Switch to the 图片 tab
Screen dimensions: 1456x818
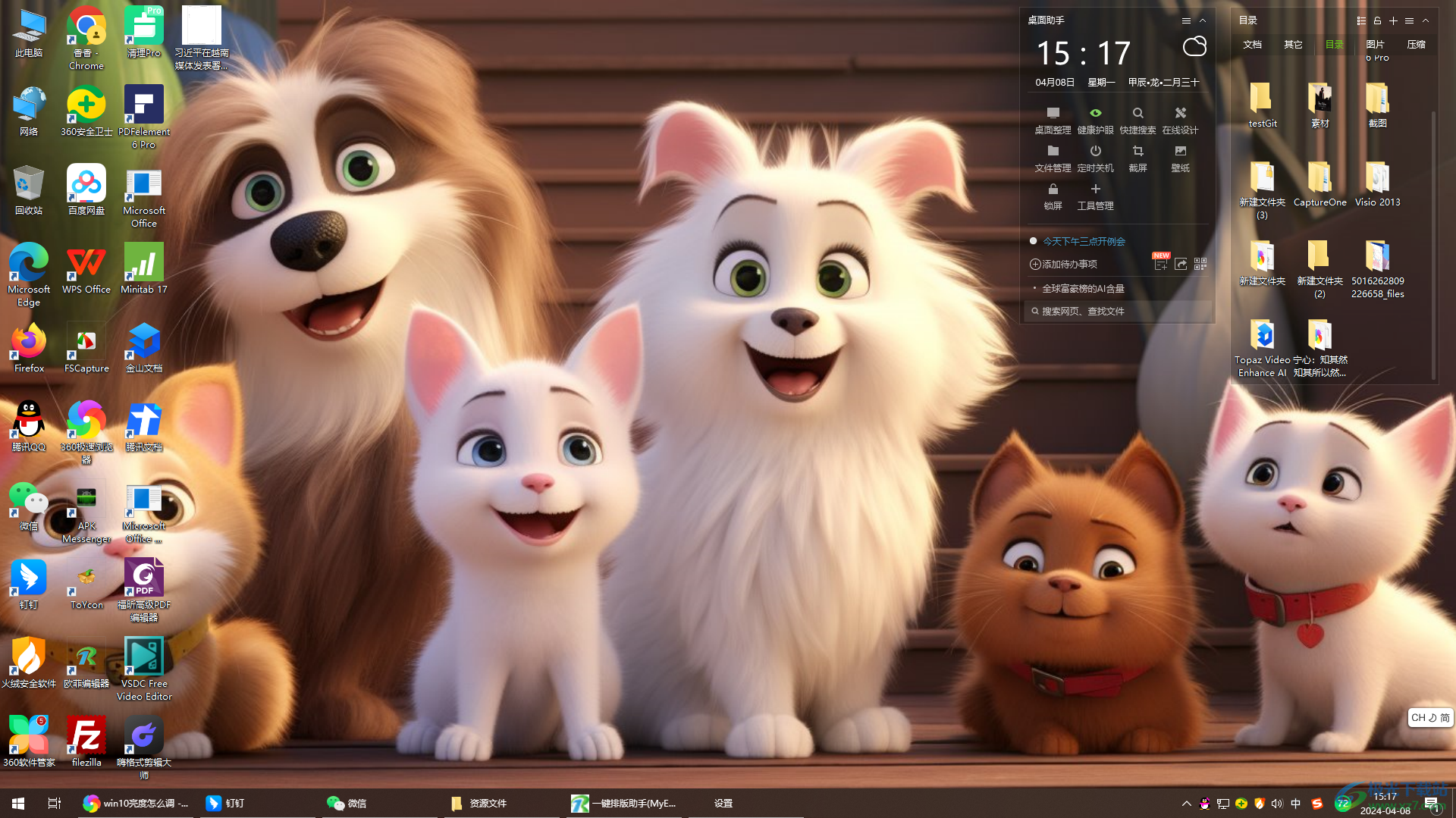pos(1375,45)
